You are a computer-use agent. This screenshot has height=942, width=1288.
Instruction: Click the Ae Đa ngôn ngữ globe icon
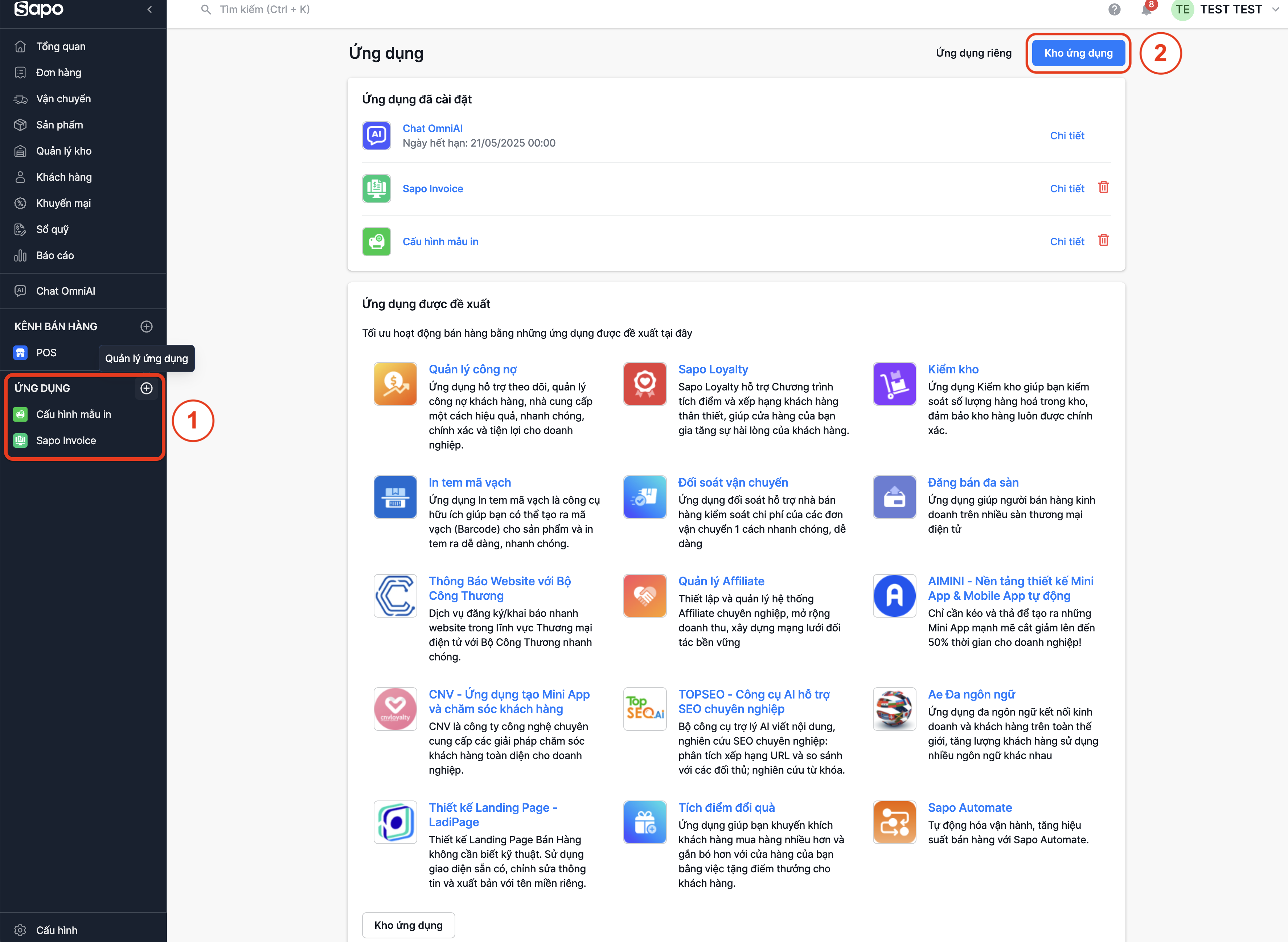(895, 709)
